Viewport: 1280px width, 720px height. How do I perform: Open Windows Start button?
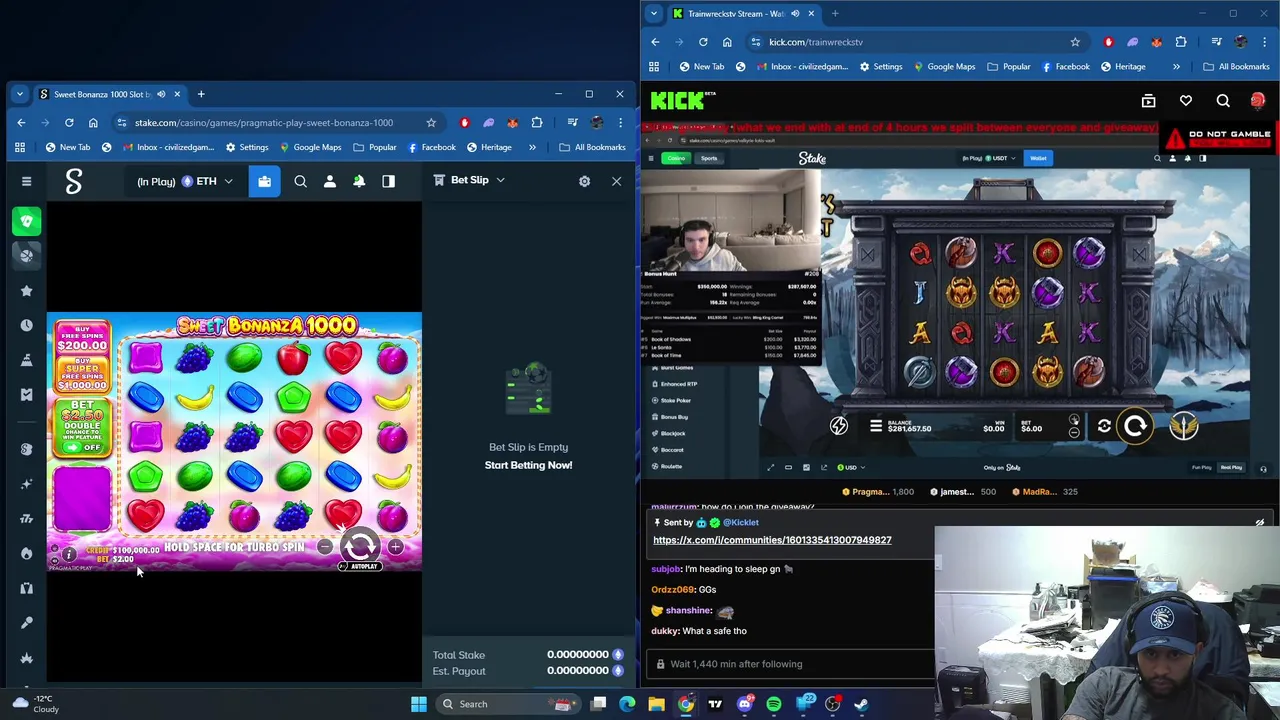click(419, 704)
